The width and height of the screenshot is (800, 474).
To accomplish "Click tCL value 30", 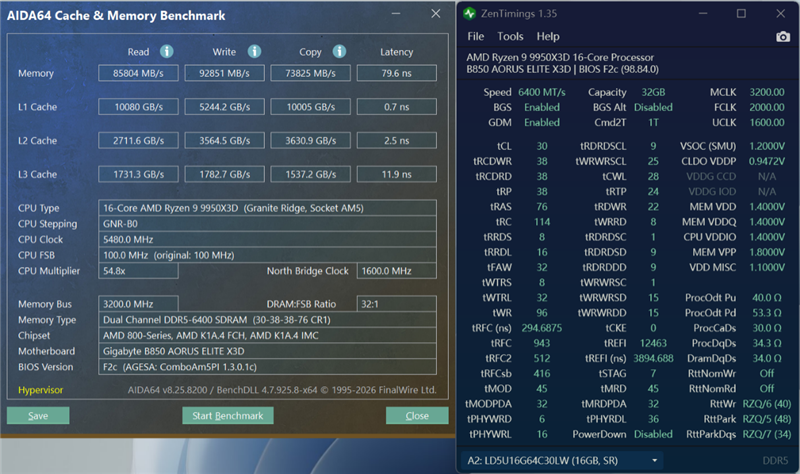I will [542, 146].
